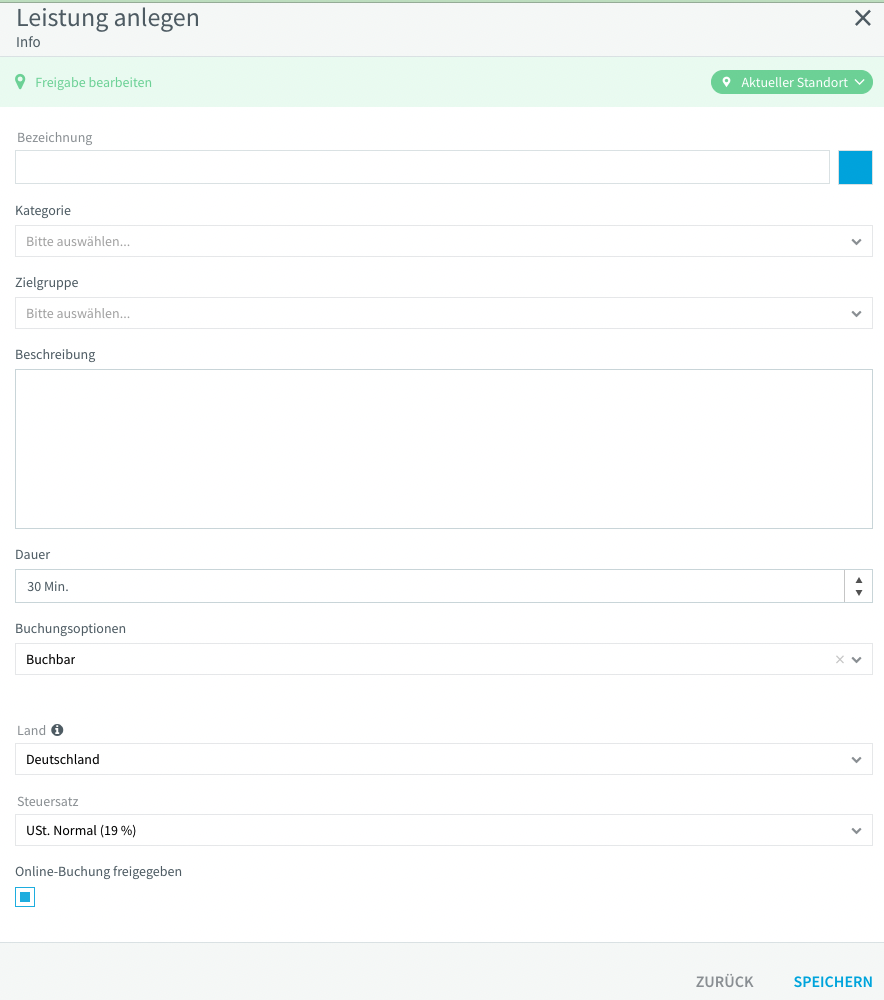Click the SPEICHERN button
Screen dimensions: 884x1000
(x=833, y=982)
